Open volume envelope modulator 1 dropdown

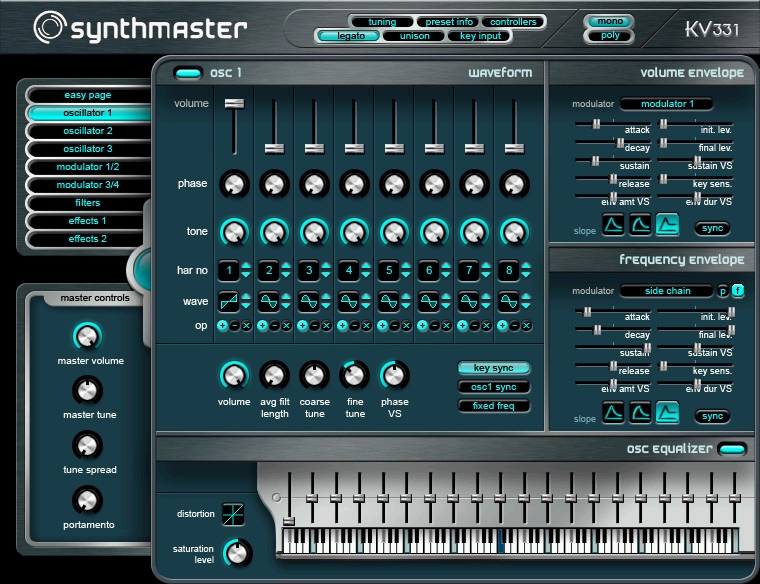coord(666,104)
